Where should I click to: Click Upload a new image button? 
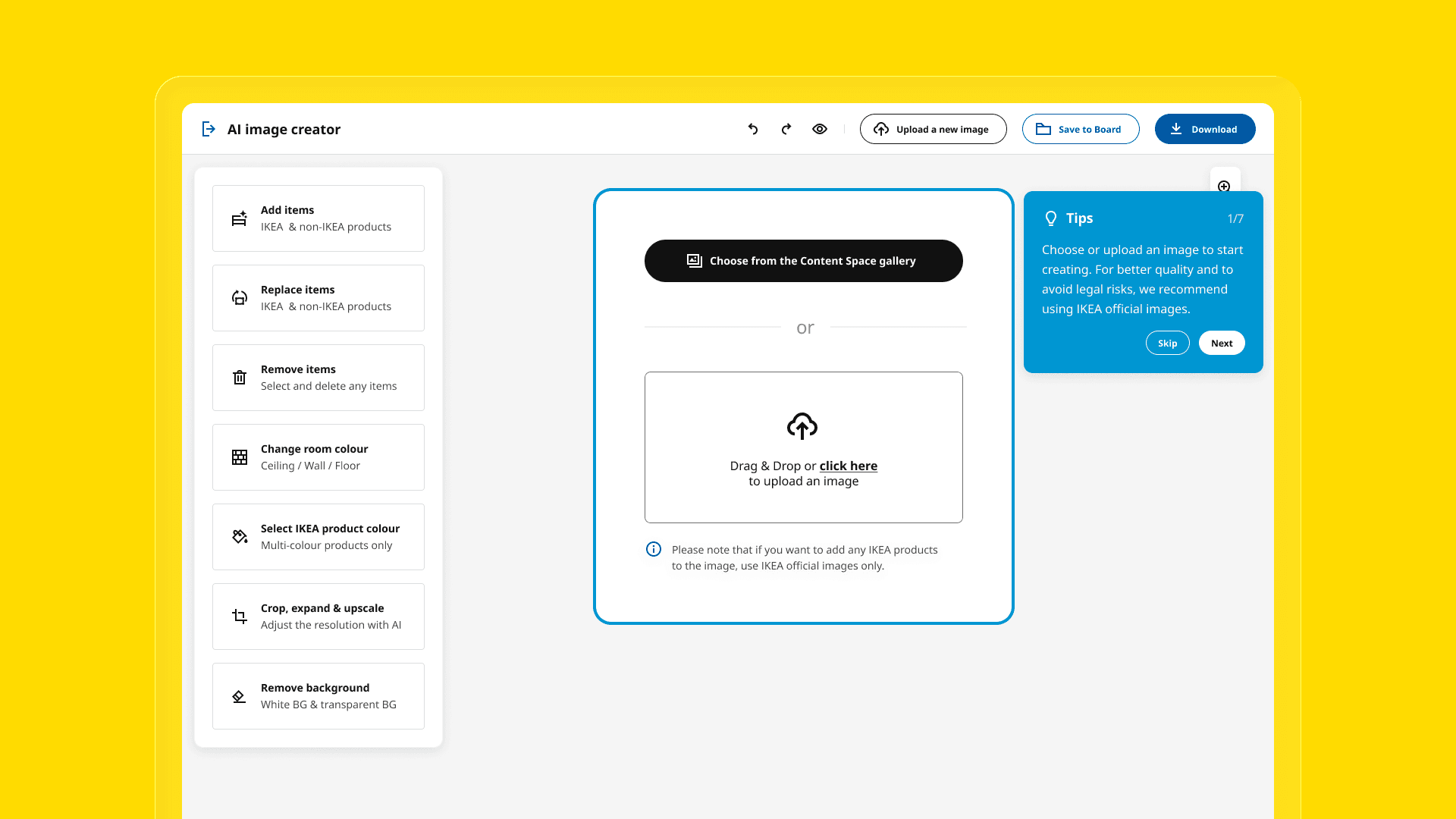click(x=933, y=129)
